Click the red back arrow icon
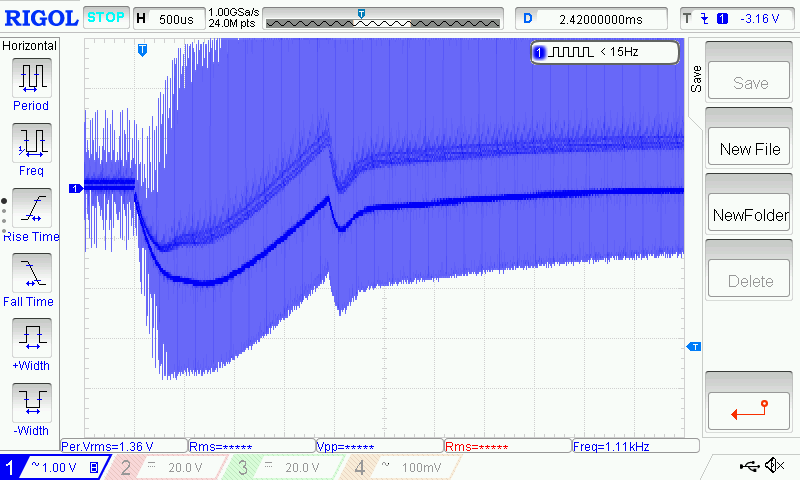Image resolution: width=800 pixels, height=480 pixels. click(x=750, y=408)
